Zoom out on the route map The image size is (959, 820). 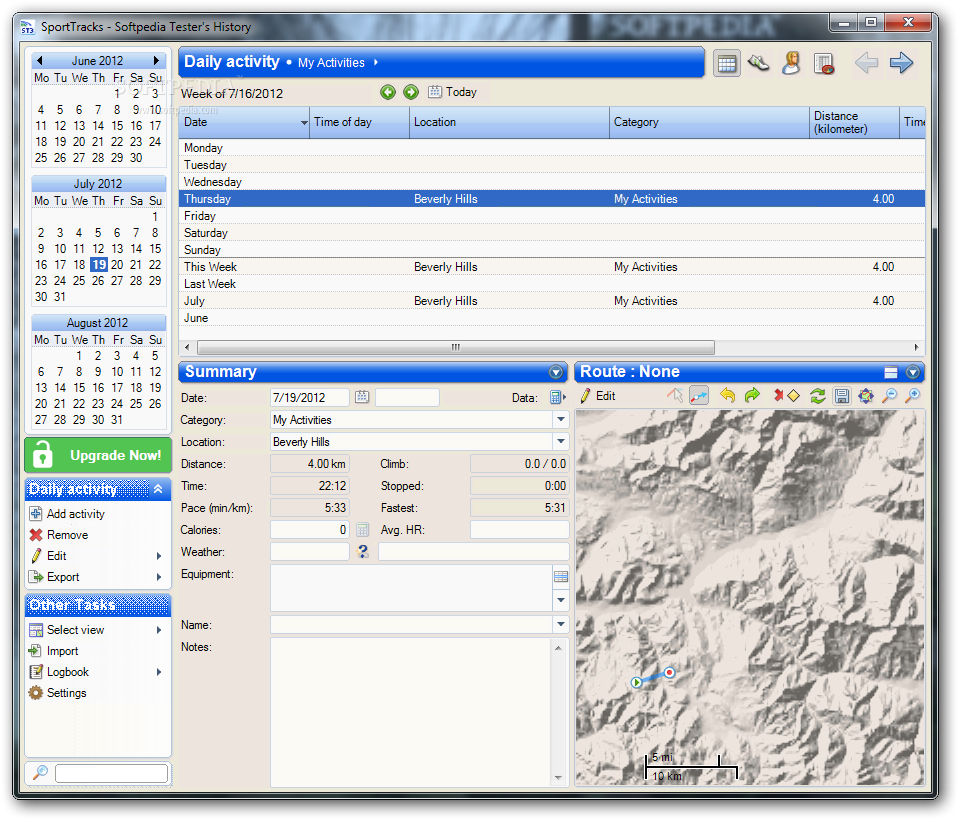(890, 396)
